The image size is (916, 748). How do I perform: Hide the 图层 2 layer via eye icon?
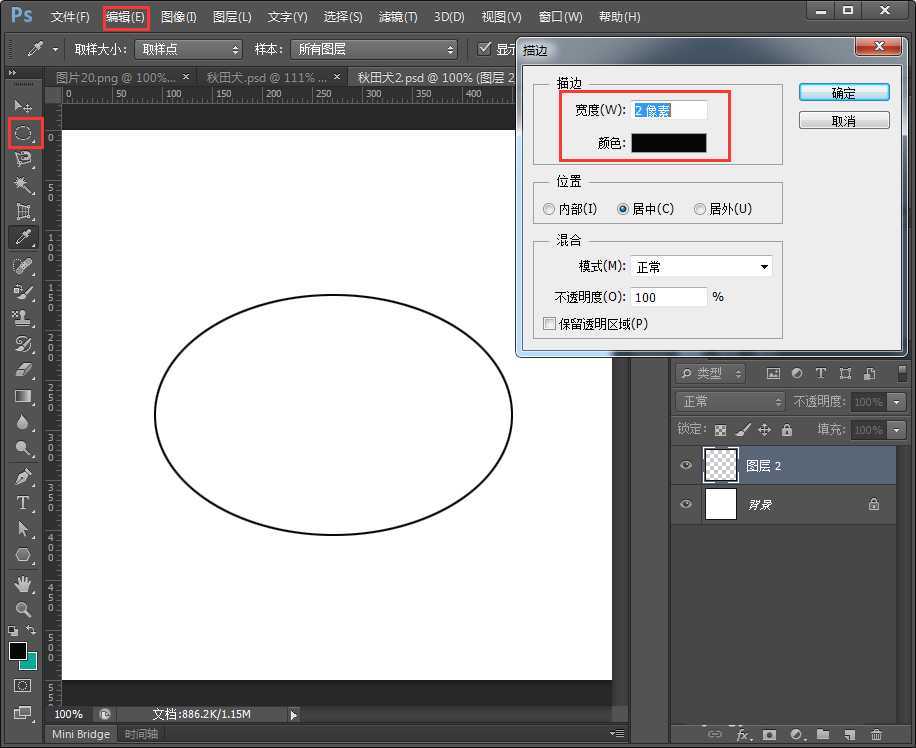pos(686,466)
